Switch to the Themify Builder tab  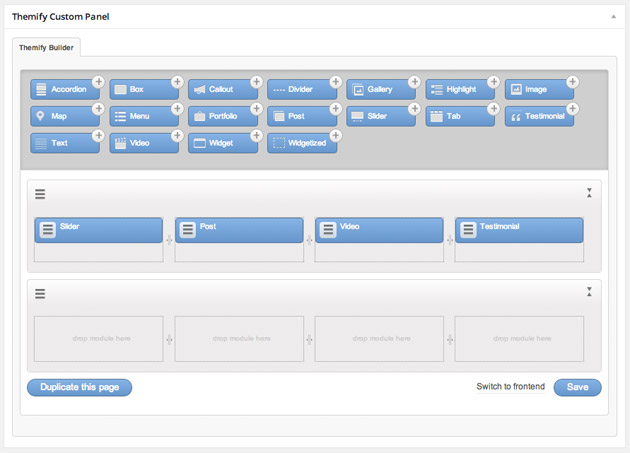click(x=46, y=47)
